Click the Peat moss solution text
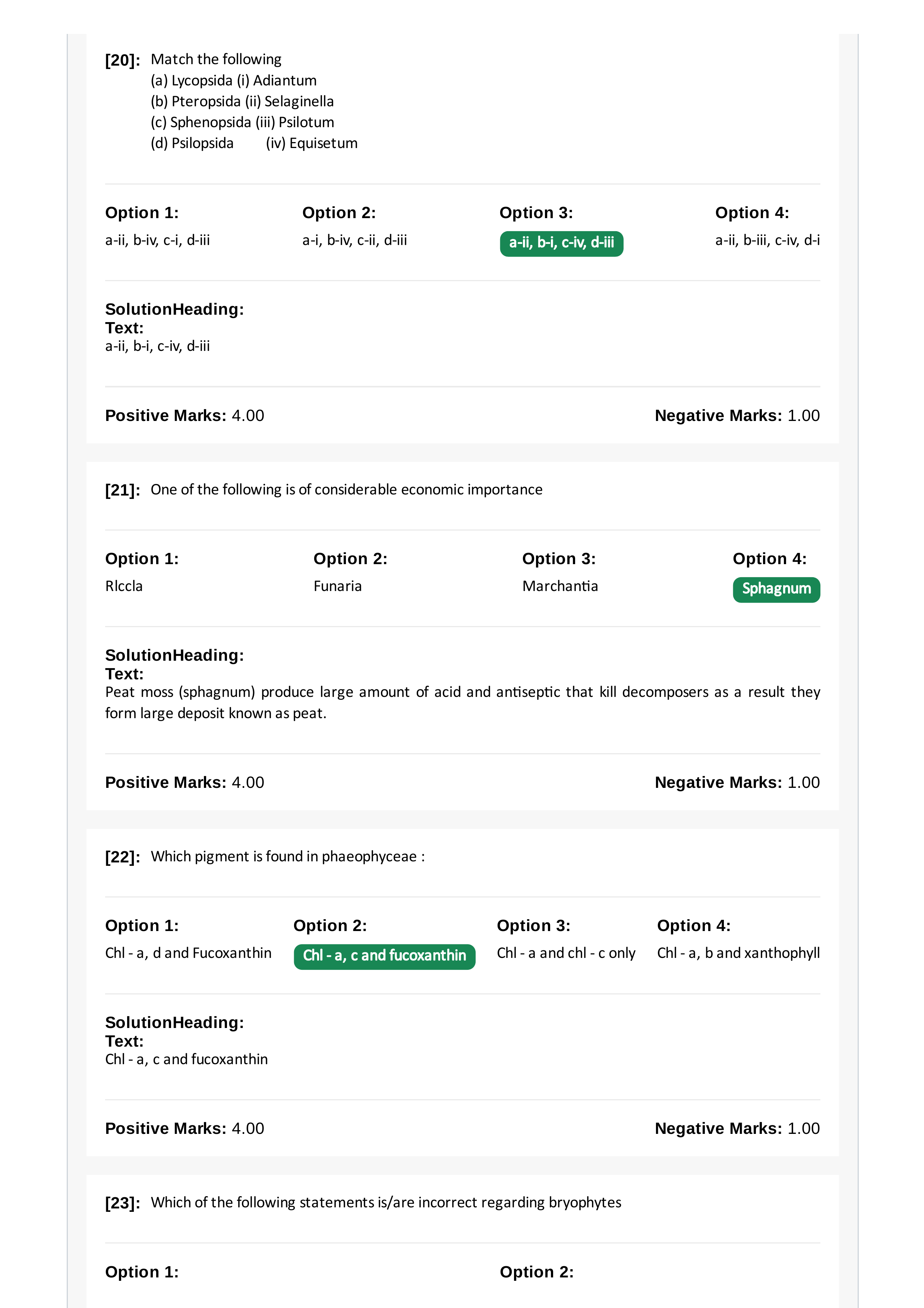 point(462,702)
